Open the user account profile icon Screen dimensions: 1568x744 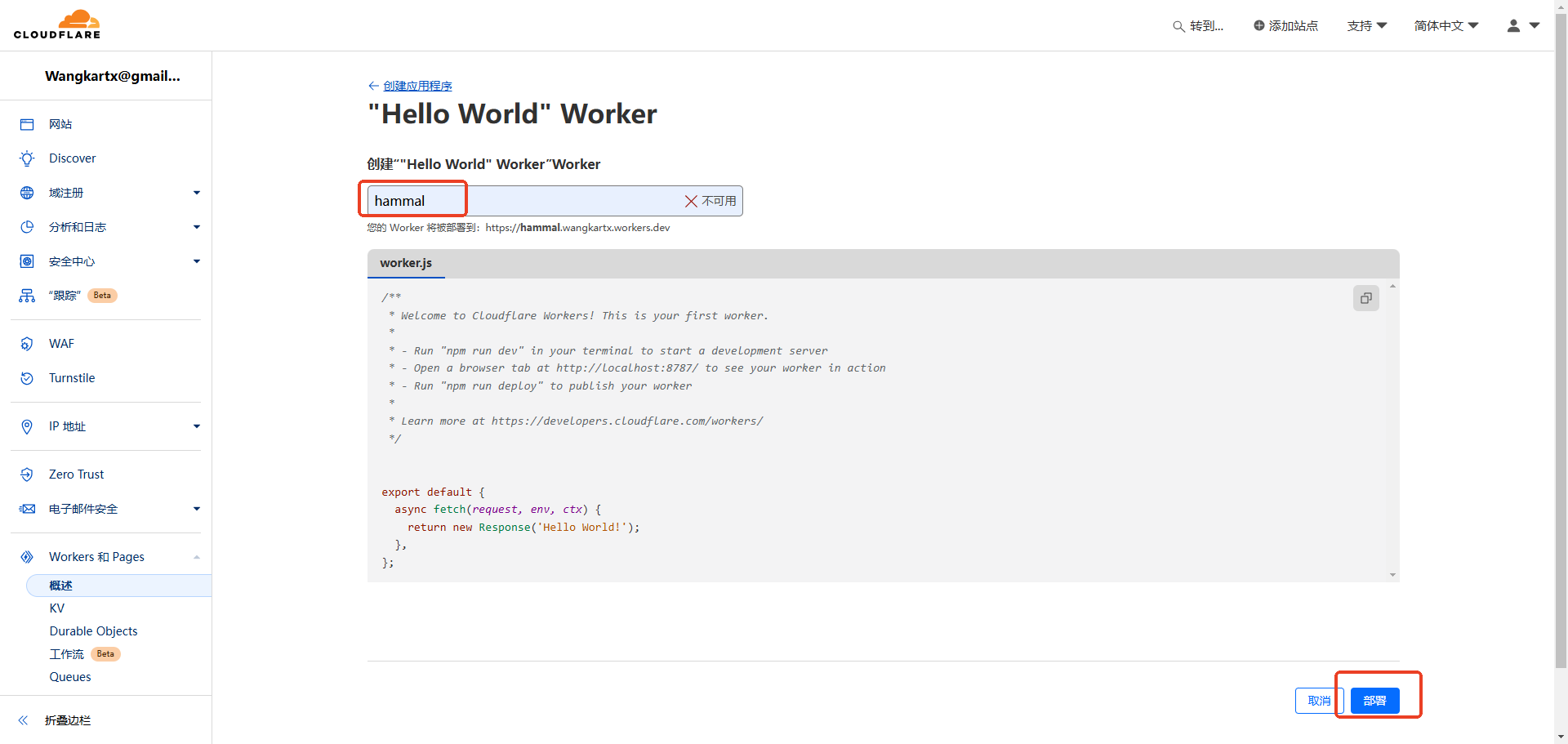[x=1513, y=25]
